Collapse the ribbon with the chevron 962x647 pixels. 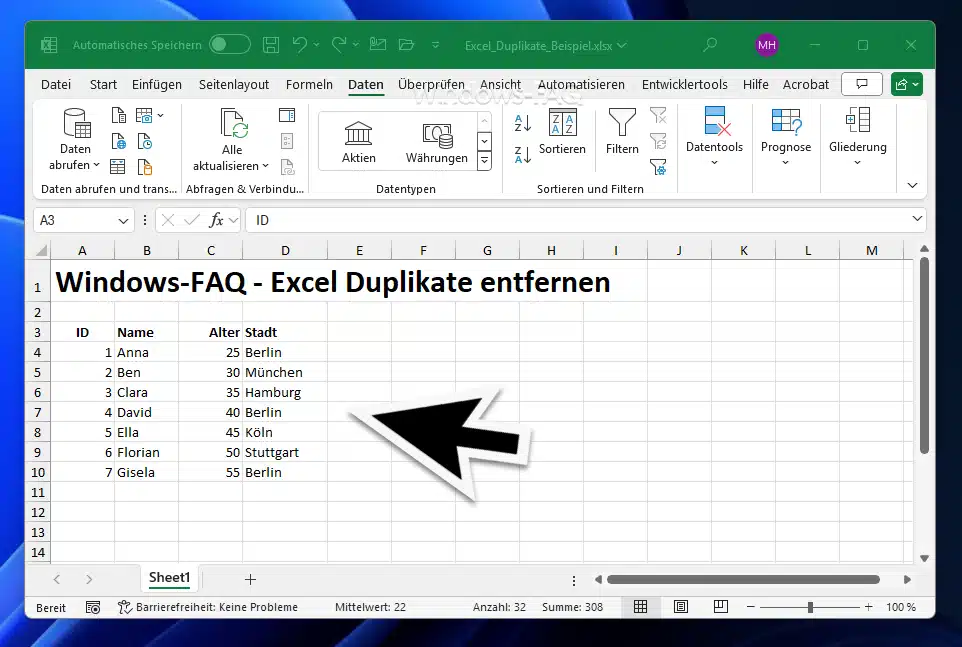tap(912, 185)
